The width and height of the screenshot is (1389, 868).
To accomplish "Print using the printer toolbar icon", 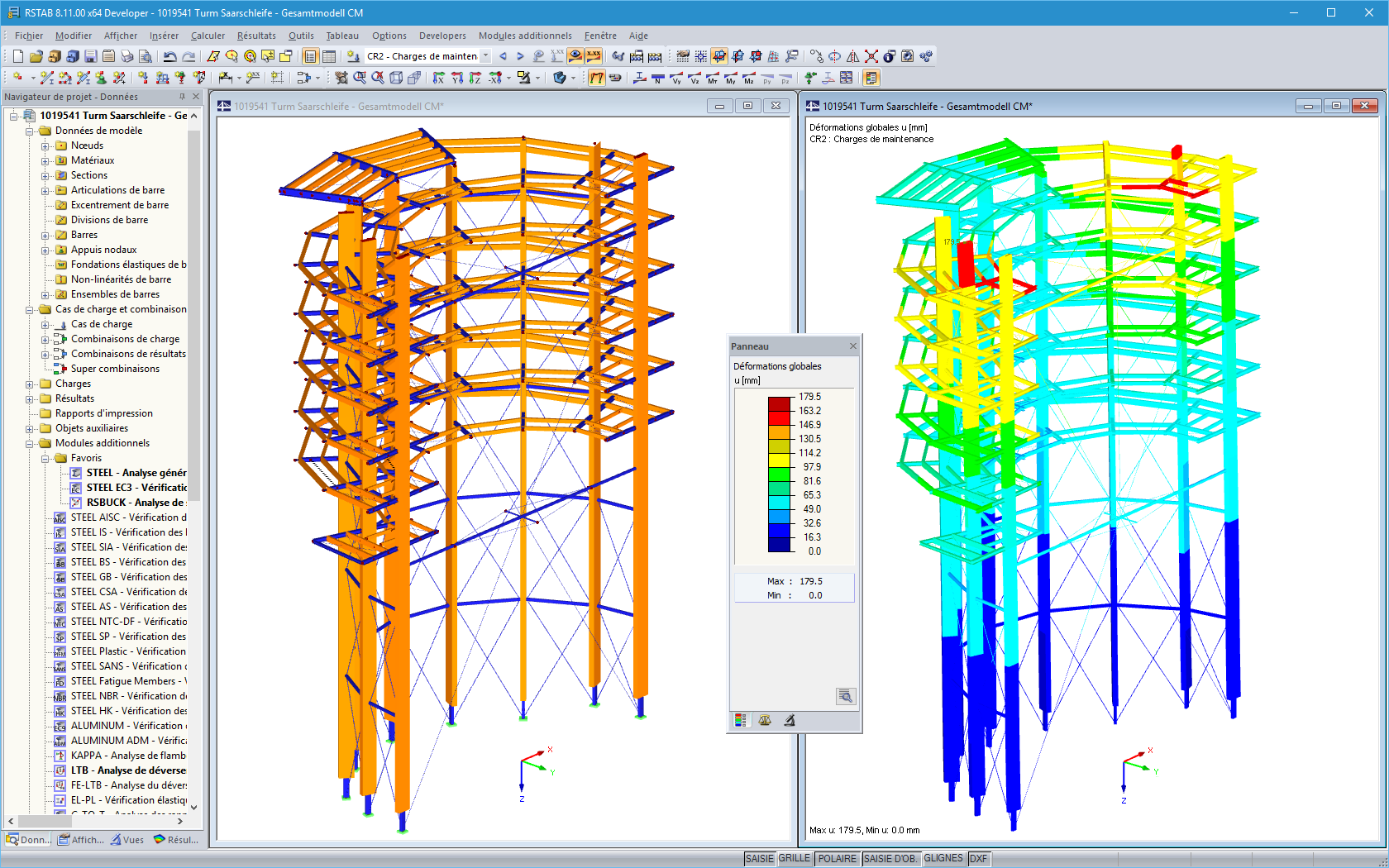I will [x=126, y=56].
